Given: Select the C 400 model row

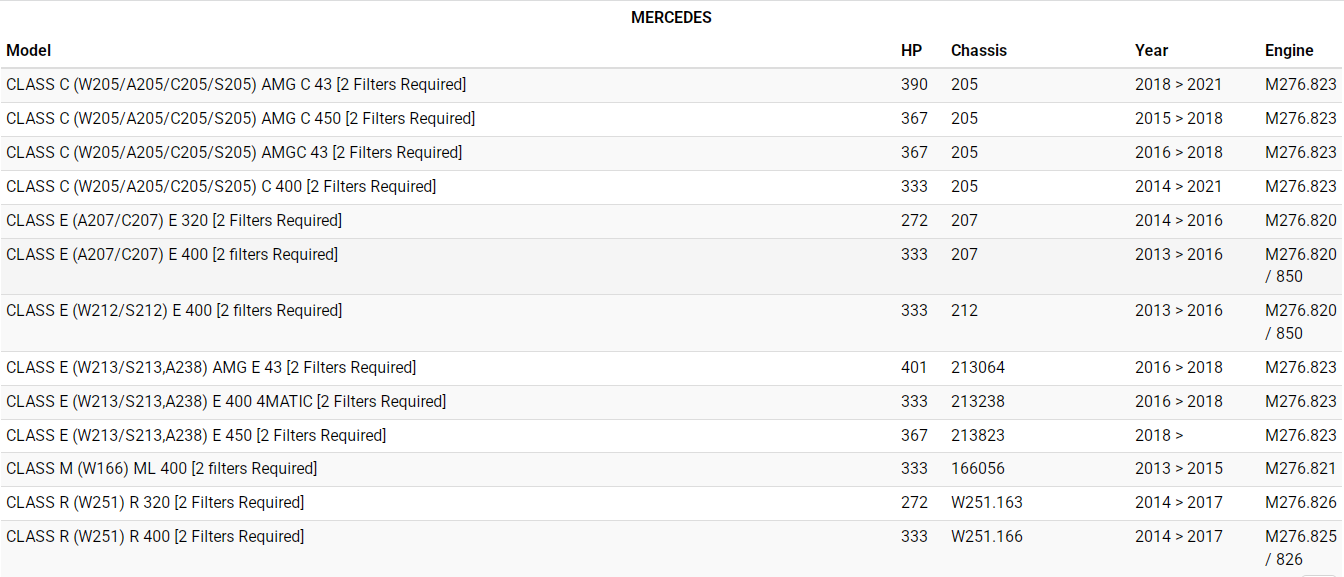Looking at the screenshot, I should [x=221, y=187].
